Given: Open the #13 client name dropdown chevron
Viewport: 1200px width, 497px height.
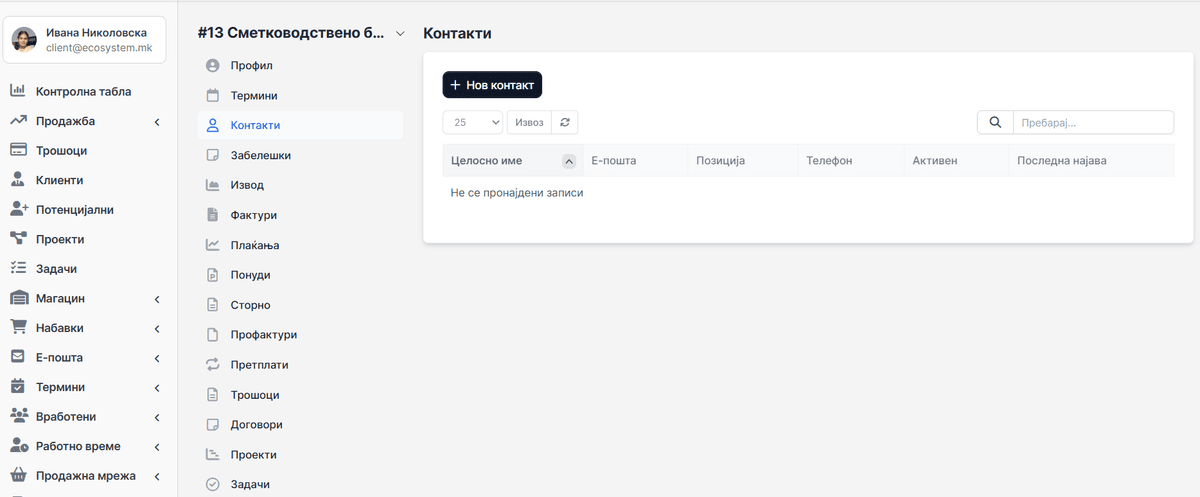Looking at the screenshot, I should click(401, 33).
